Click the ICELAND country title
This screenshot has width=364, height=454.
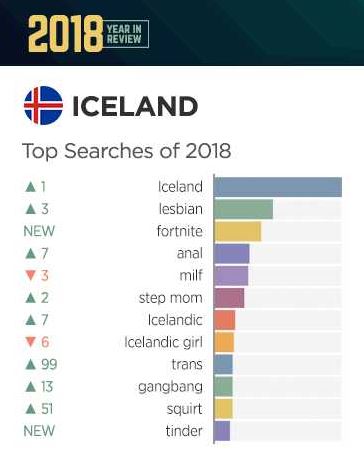(x=135, y=106)
